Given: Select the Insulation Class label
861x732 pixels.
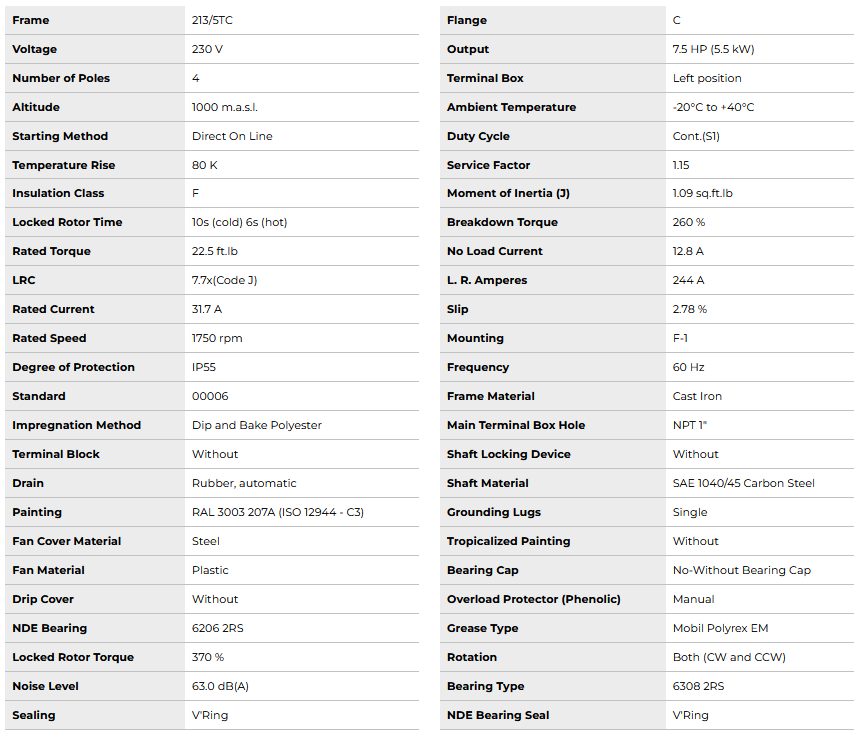Looking at the screenshot, I should point(58,193).
